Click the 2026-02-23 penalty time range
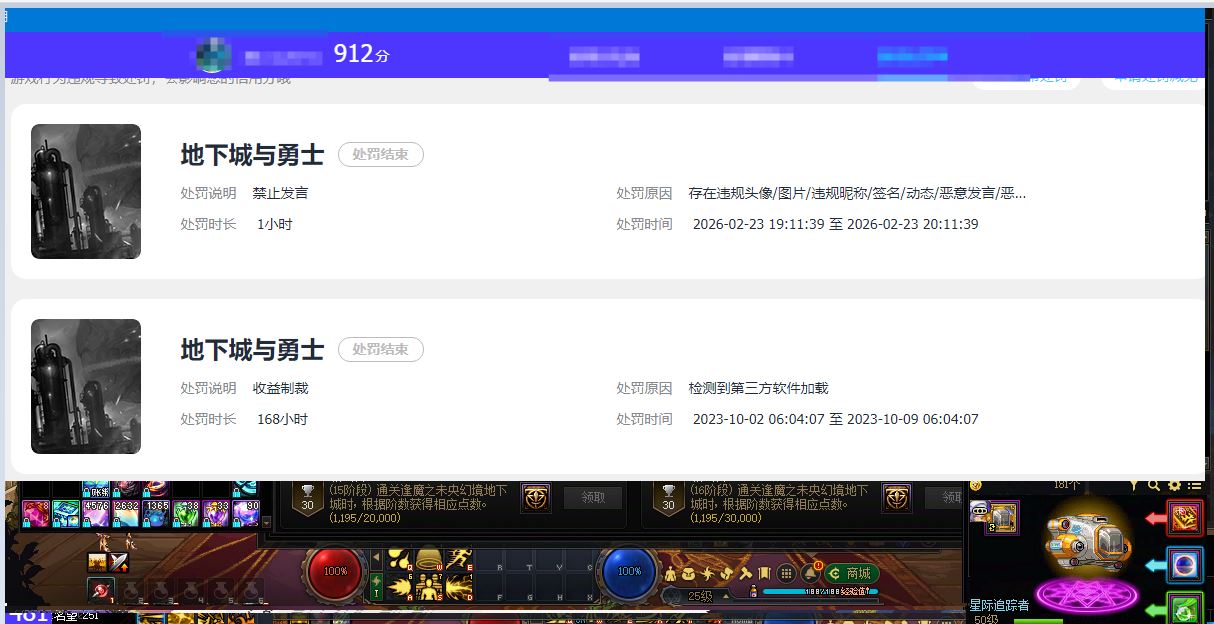This screenshot has width=1214, height=624. pos(836,224)
